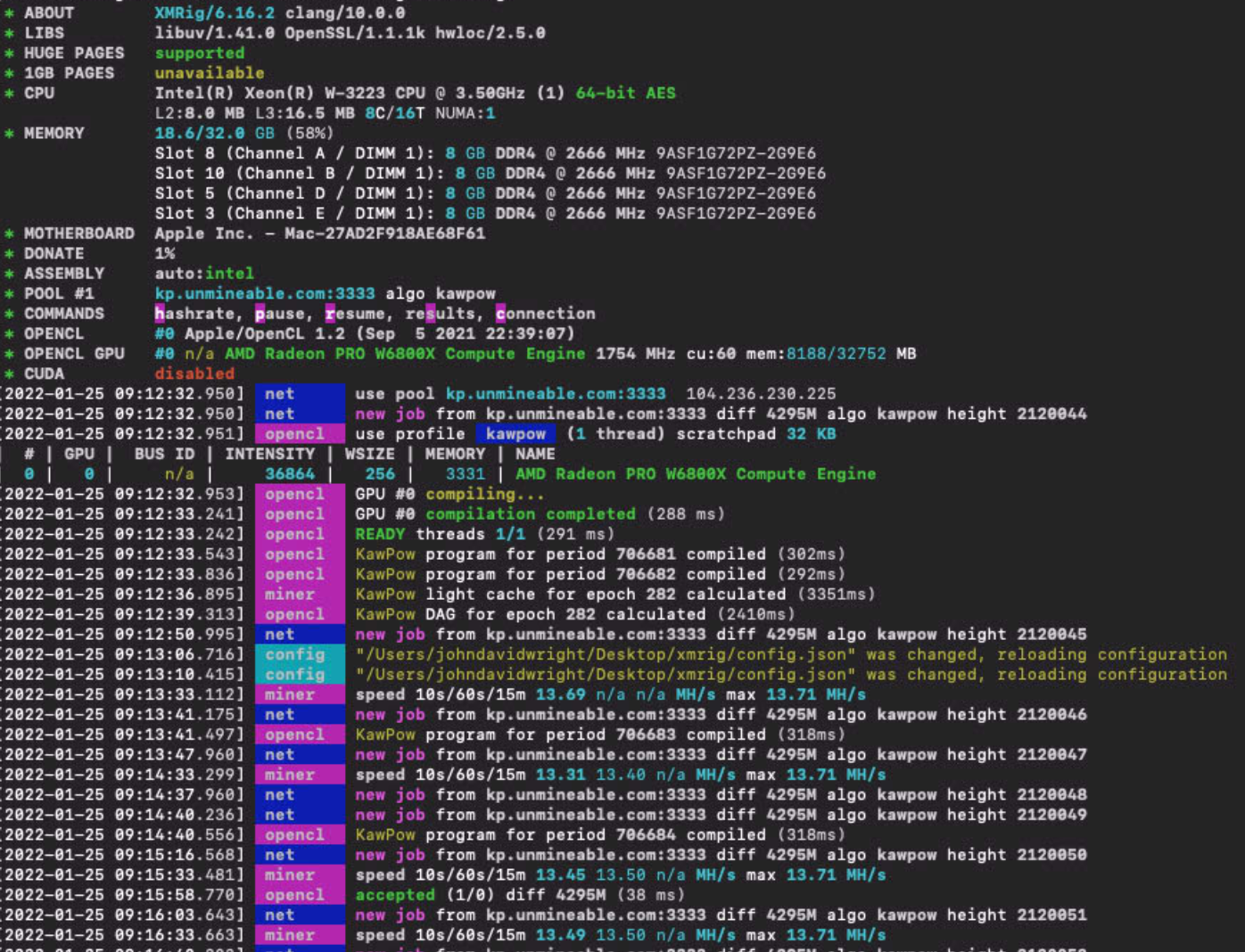Click the green 'supported' HUGE PAGES status
The height and width of the screenshot is (952, 1245).
tap(200, 53)
